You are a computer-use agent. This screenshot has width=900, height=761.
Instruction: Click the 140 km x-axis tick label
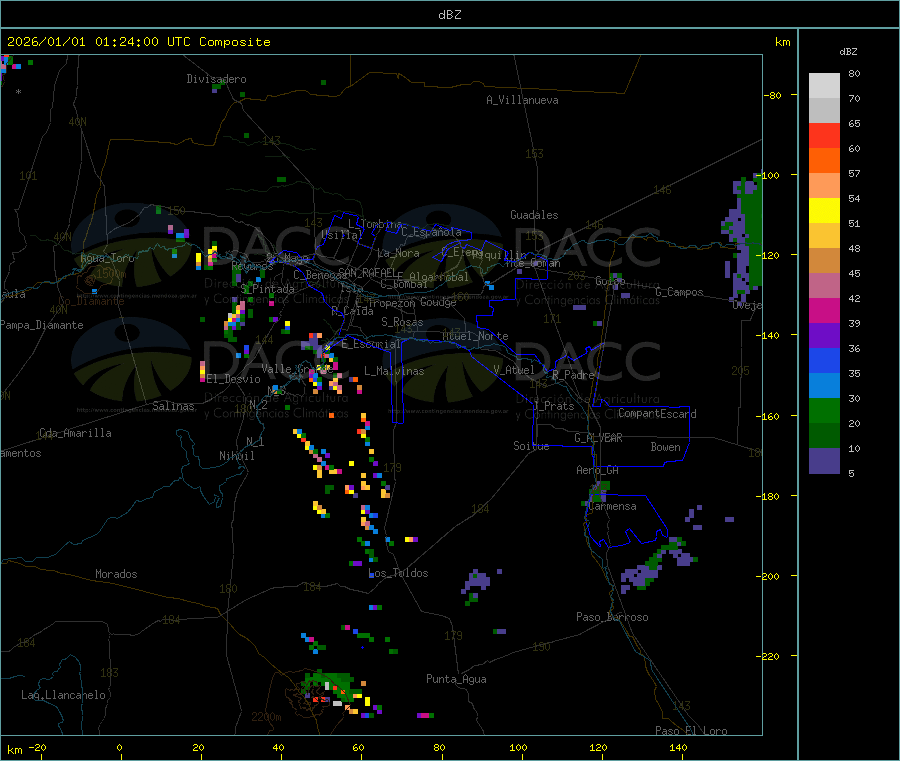click(678, 747)
